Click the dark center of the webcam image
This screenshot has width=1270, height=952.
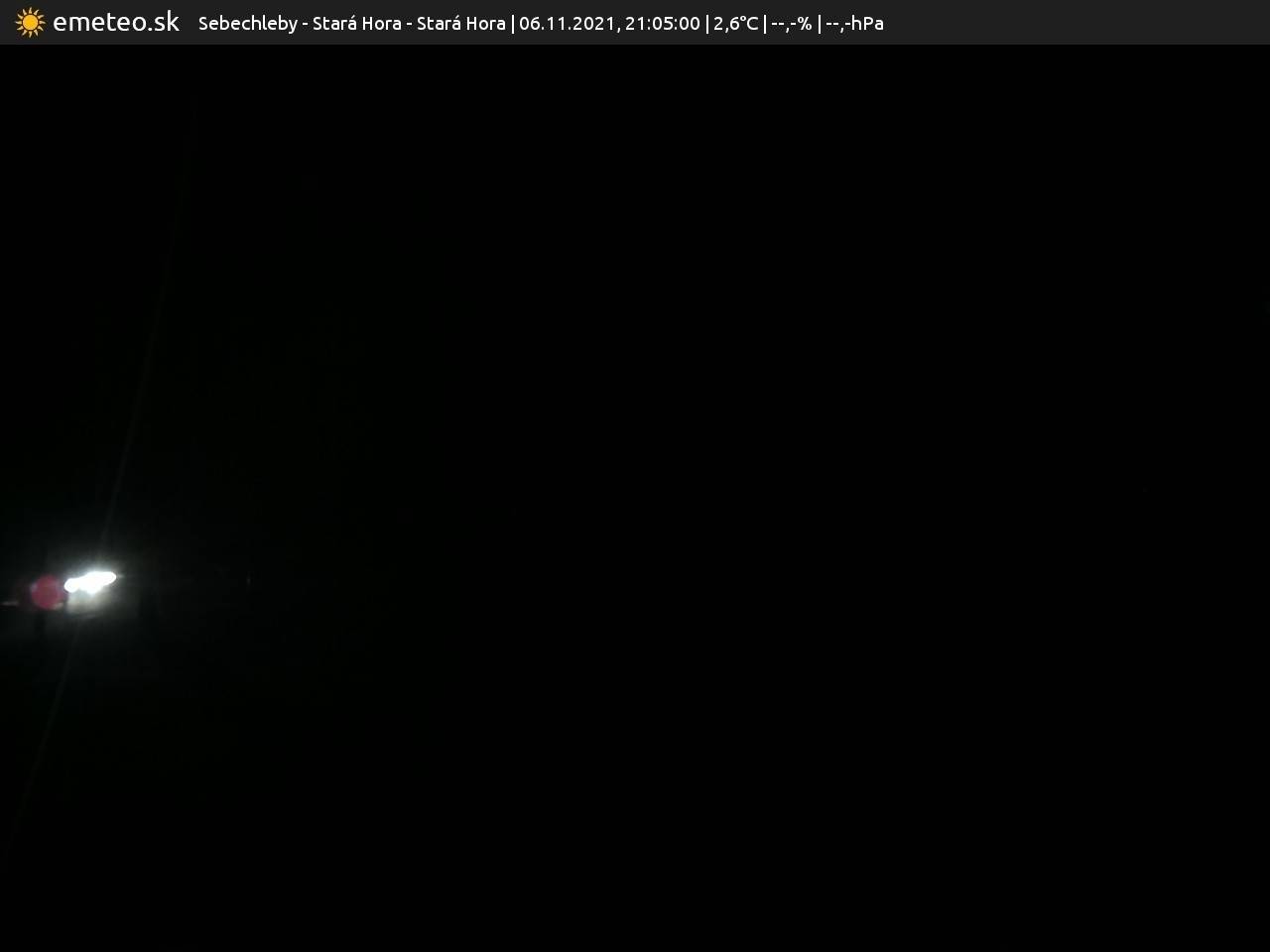pos(635,496)
